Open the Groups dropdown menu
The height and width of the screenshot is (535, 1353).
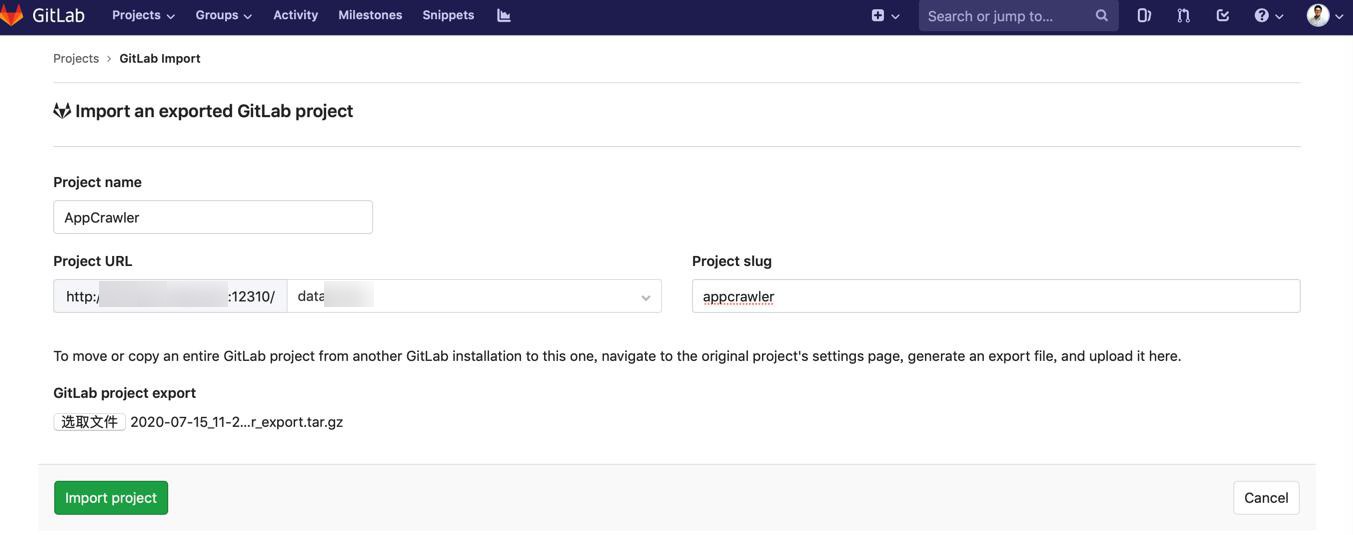pyautogui.click(x=223, y=15)
